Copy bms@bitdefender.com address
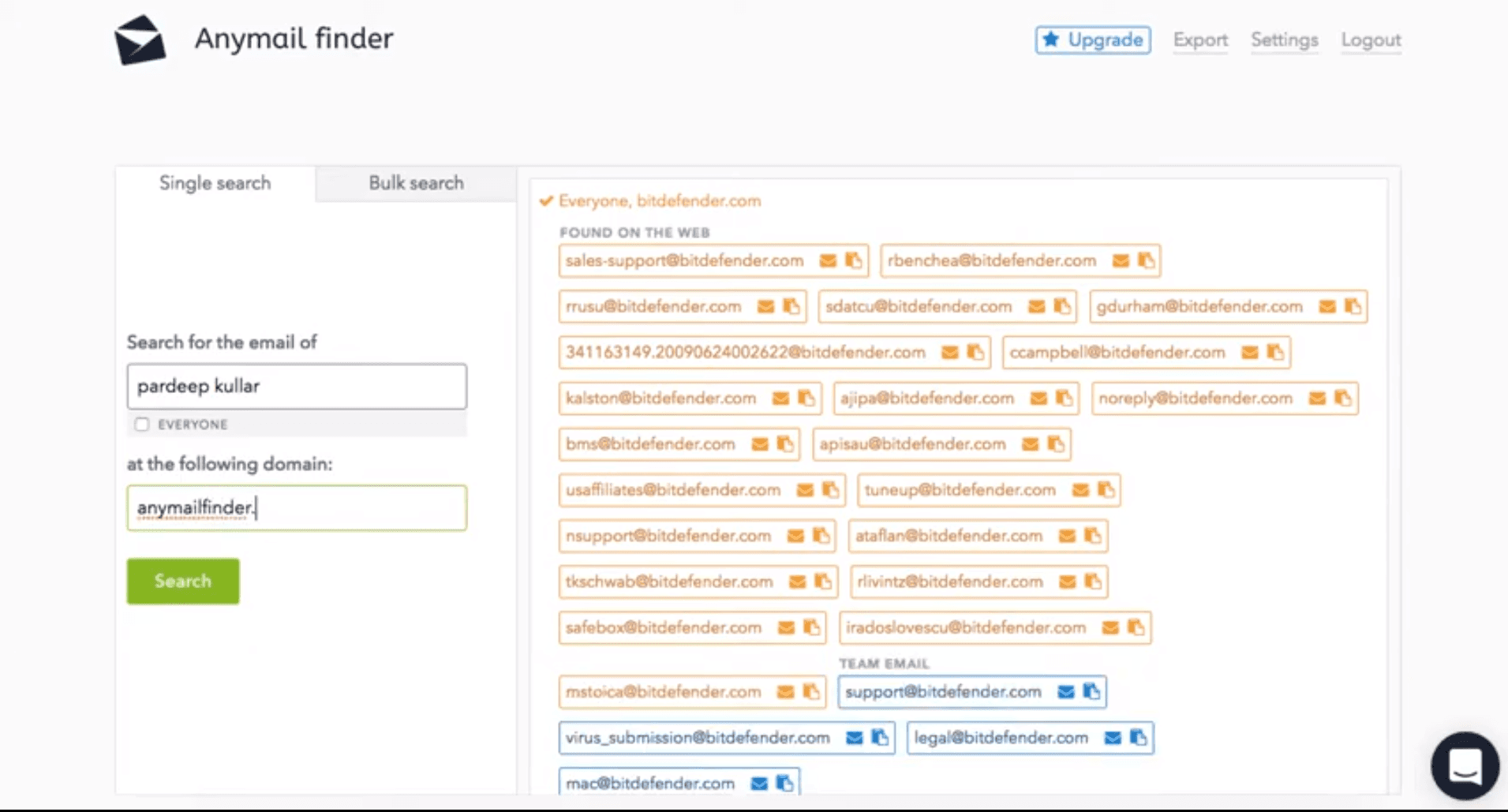This screenshot has width=1508, height=812. (x=785, y=443)
